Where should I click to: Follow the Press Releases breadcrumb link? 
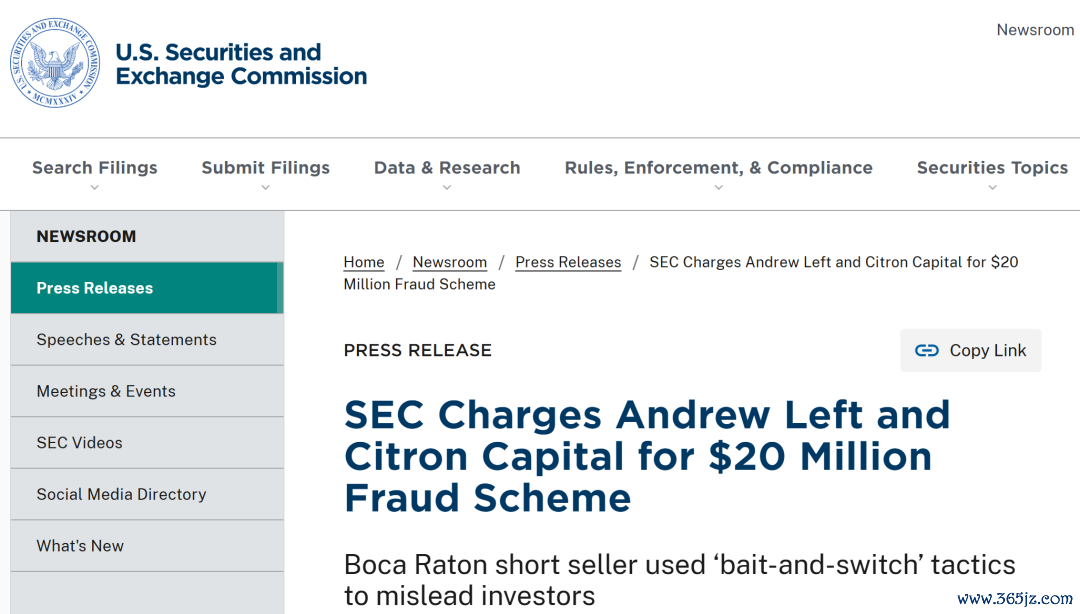pos(568,263)
